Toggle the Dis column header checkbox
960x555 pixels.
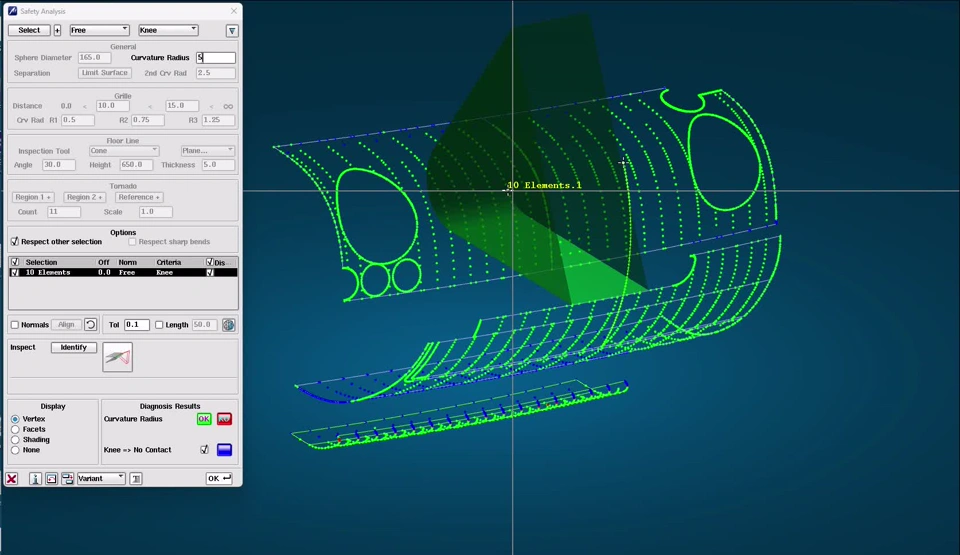210,262
